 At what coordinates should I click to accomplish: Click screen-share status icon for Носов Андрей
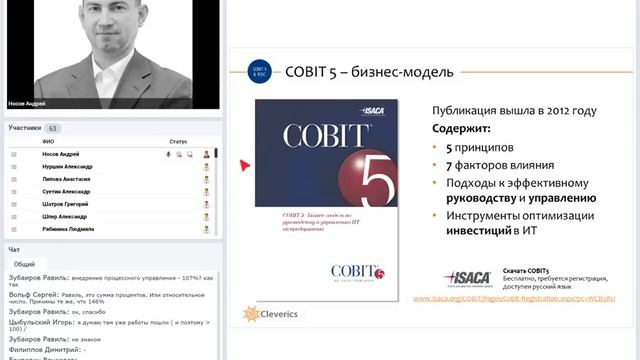tap(190, 154)
